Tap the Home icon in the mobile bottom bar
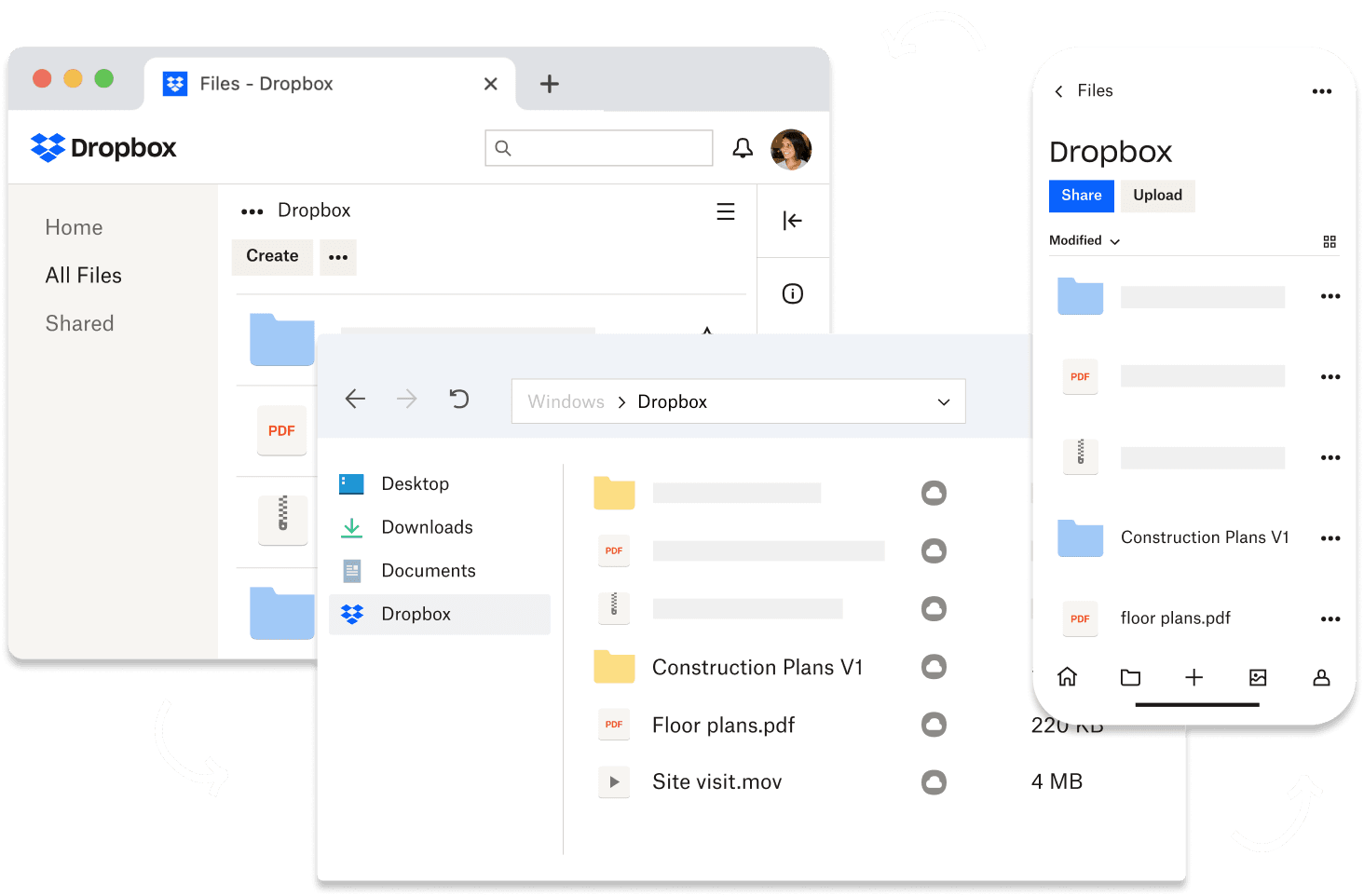 click(1068, 677)
